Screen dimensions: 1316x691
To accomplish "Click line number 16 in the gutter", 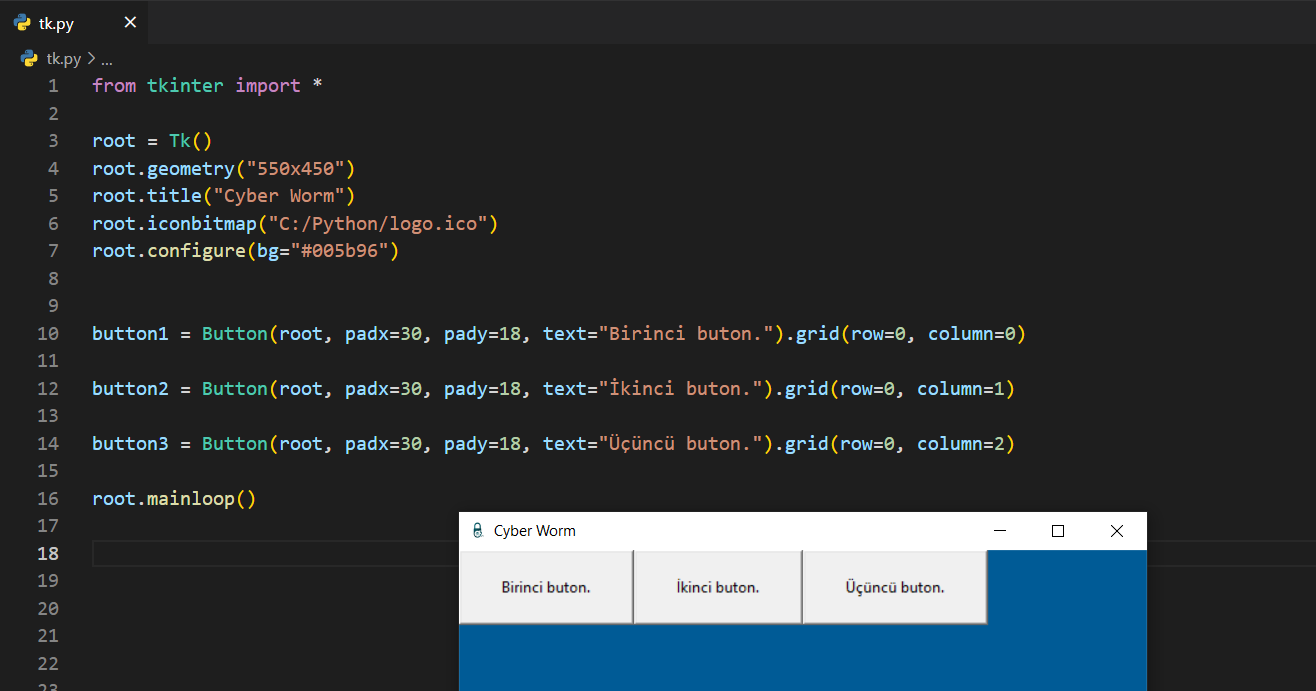I will pyautogui.click(x=48, y=498).
